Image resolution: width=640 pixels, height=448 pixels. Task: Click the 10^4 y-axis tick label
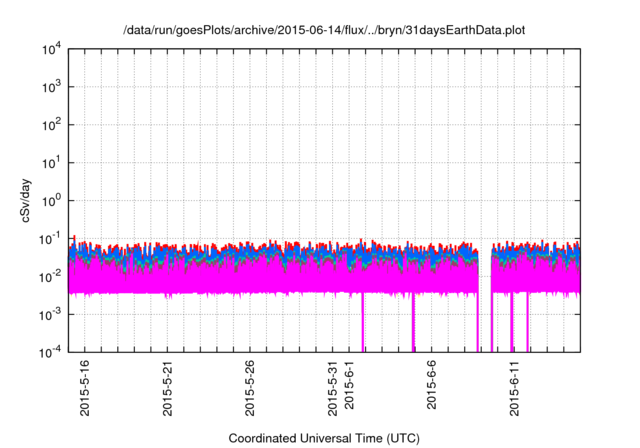pyautogui.click(x=52, y=50)
